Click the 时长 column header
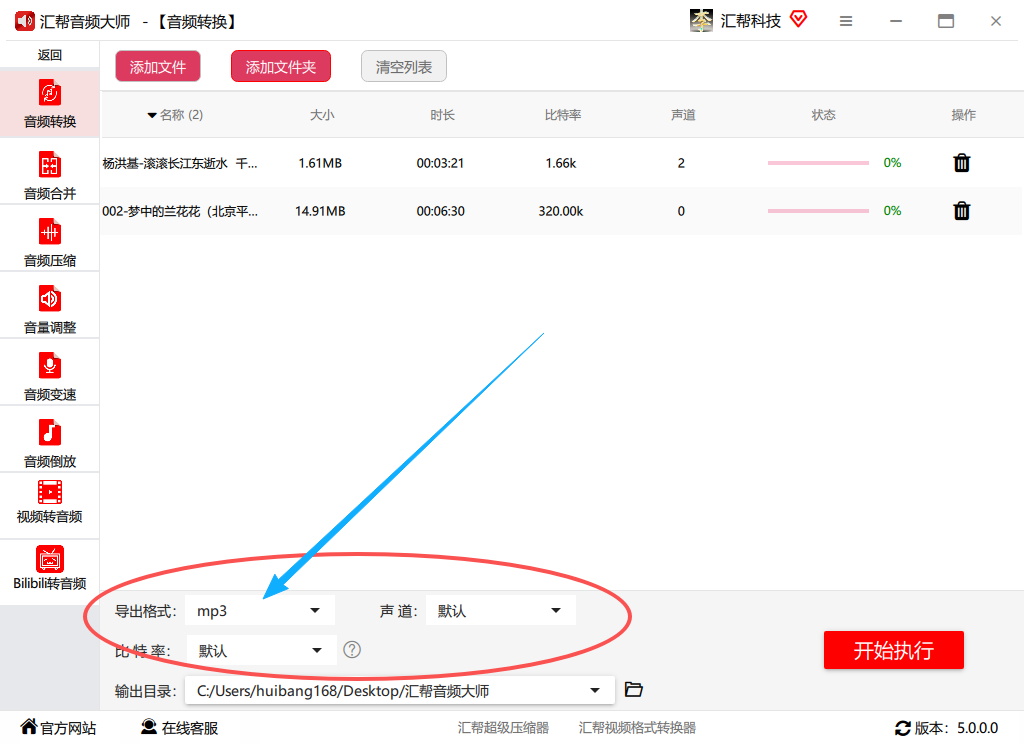Screen dimensions: 1024x744 [442, 115]
